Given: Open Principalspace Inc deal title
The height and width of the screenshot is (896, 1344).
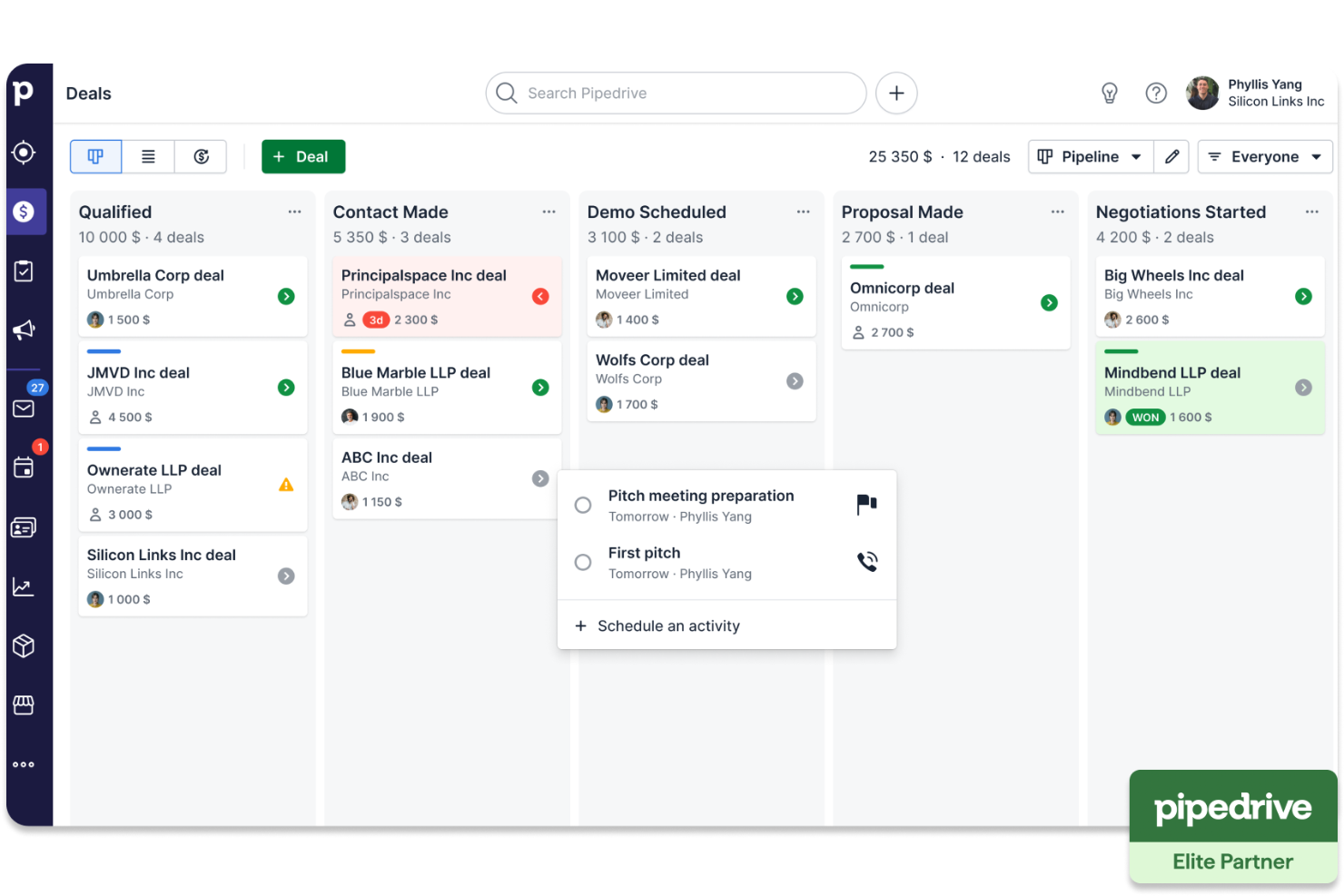Looking at the screenshot, I should 423,275.
